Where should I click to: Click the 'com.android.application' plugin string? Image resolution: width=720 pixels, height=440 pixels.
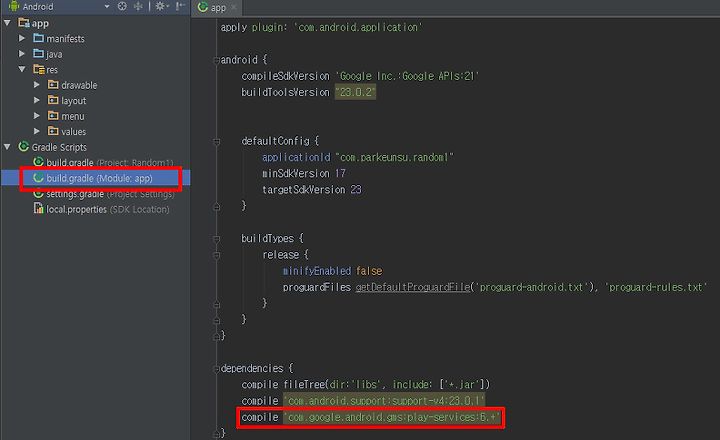coord(358,28)
